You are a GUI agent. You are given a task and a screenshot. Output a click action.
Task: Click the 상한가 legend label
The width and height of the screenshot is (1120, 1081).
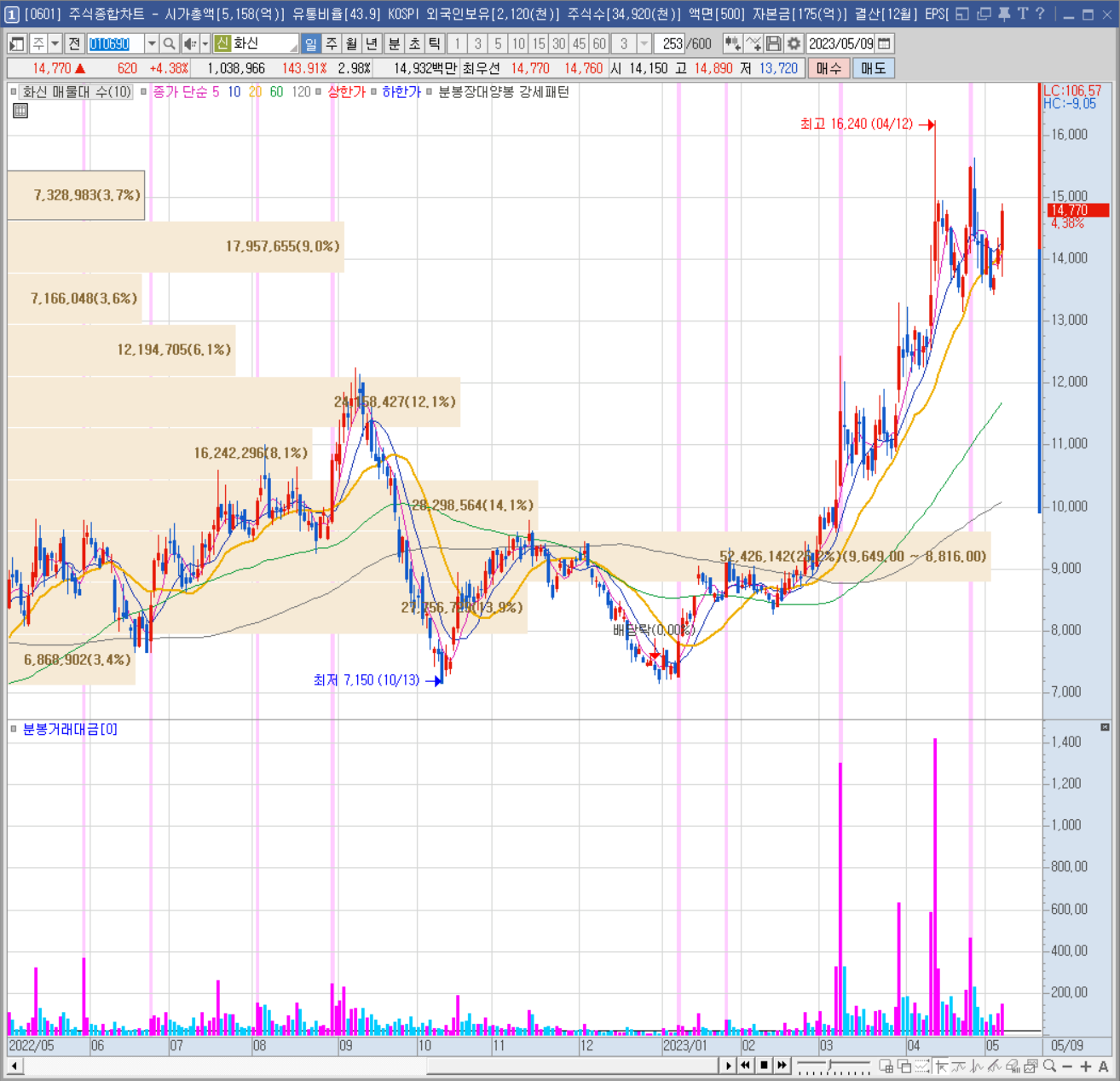tap(346, 92)
